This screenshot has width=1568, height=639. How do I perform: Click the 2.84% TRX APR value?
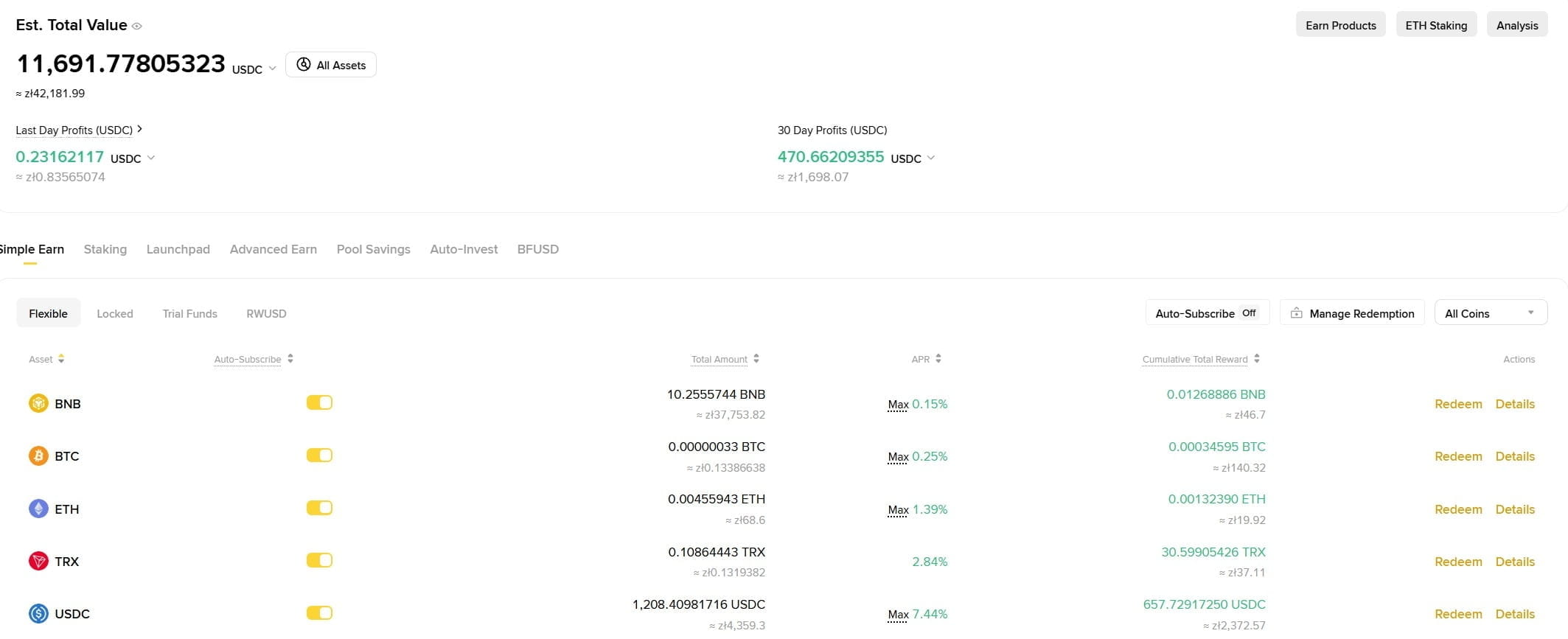click(930, 562)
